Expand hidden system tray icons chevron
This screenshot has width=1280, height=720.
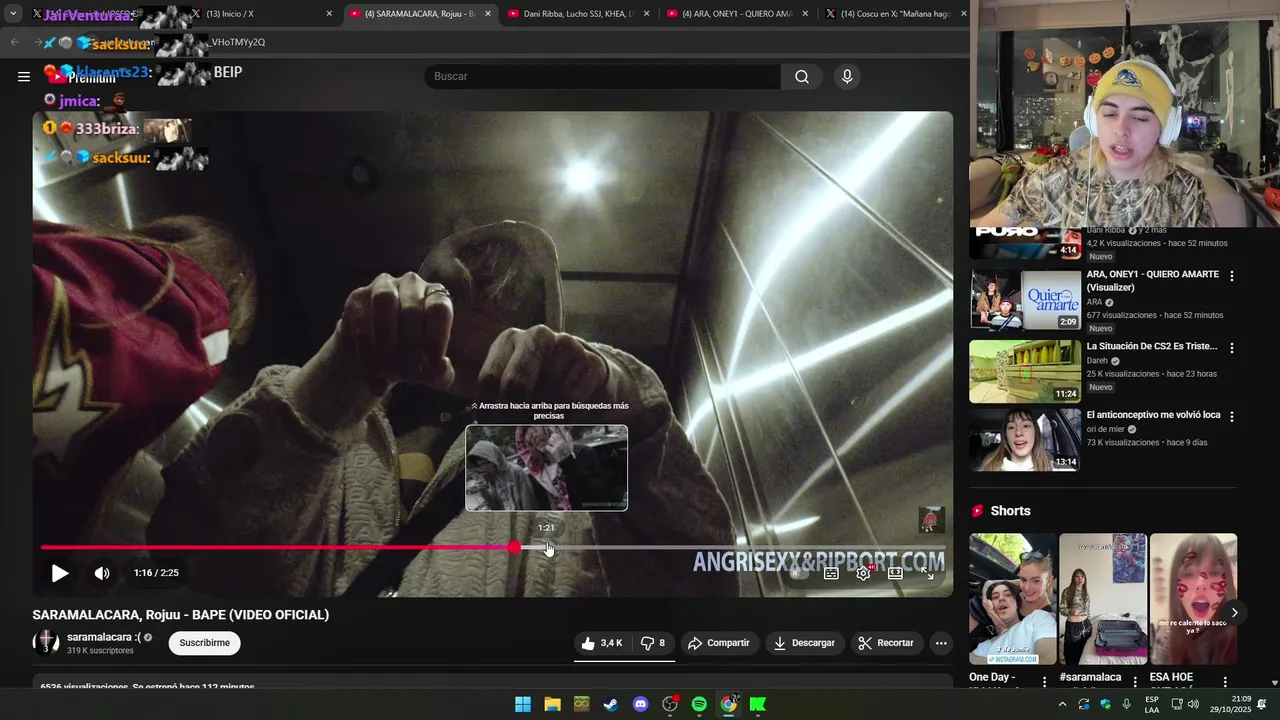(1062, 704)
